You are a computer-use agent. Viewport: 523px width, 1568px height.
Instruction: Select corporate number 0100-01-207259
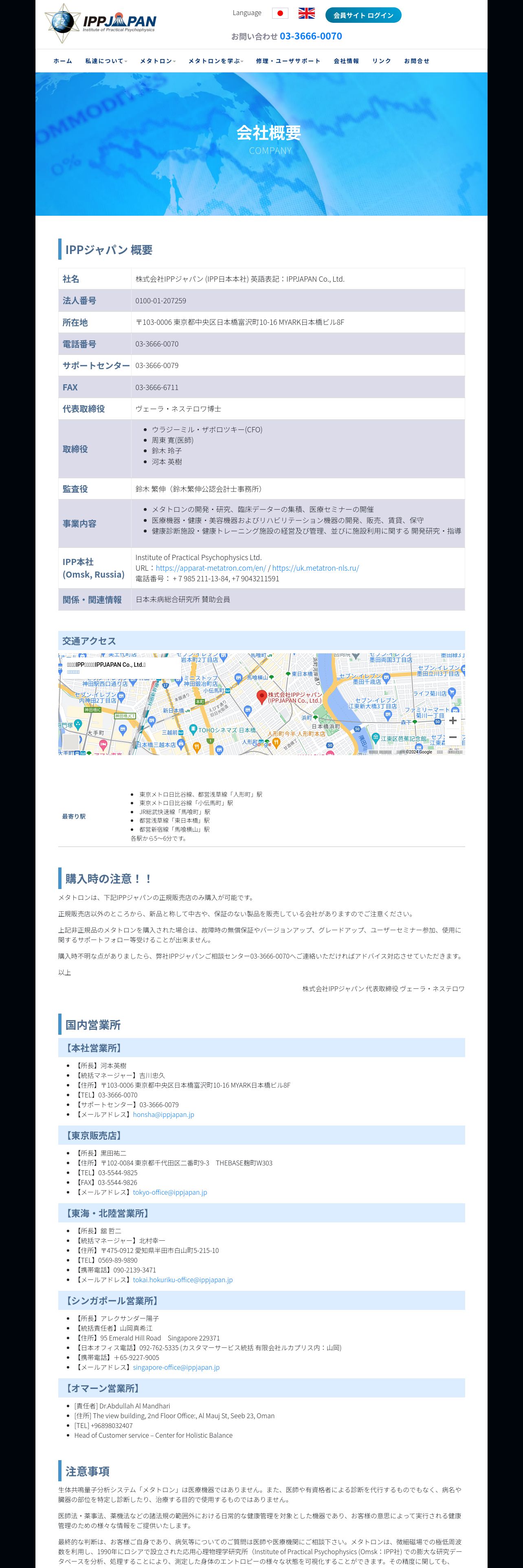pyautogui.click(x=161, y=301)
